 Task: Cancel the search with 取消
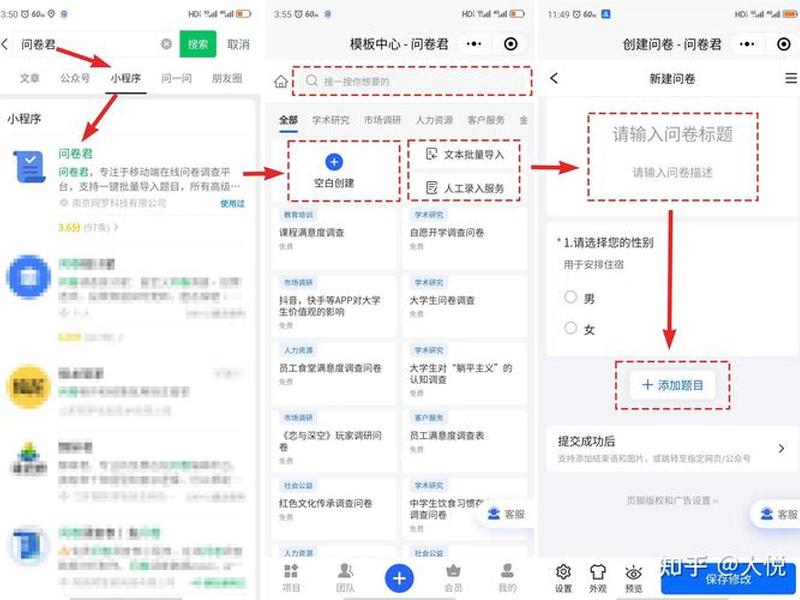238,45
